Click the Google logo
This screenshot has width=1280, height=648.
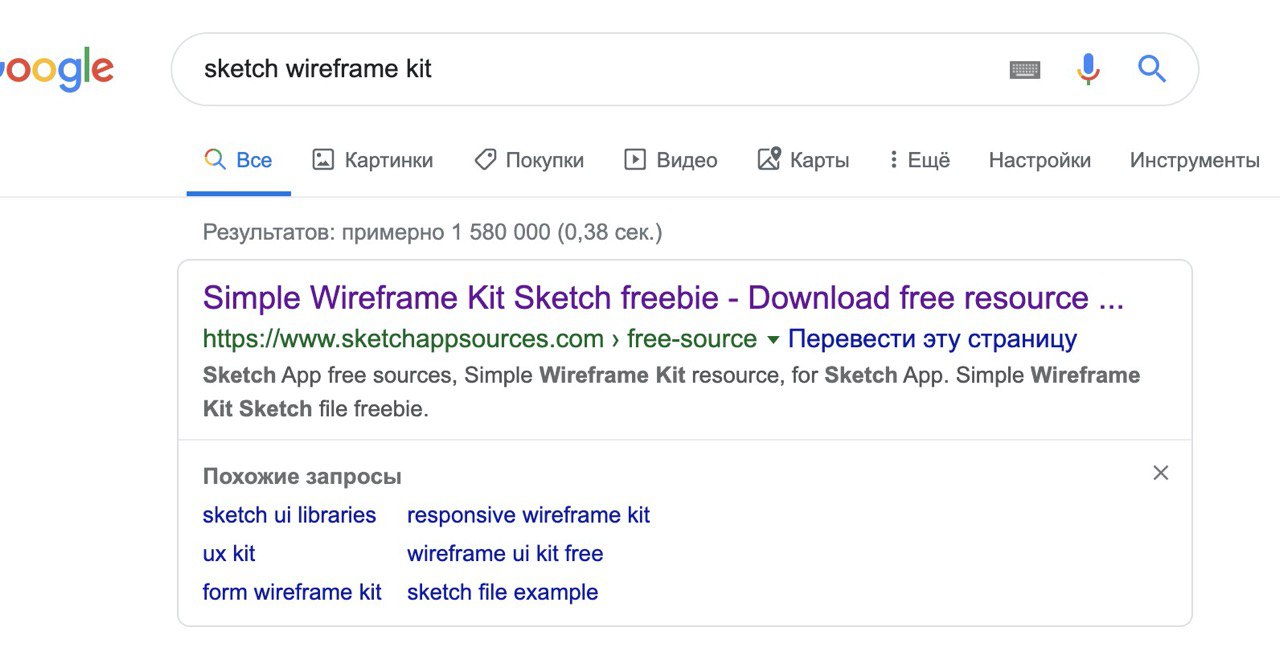click(56, 69)
